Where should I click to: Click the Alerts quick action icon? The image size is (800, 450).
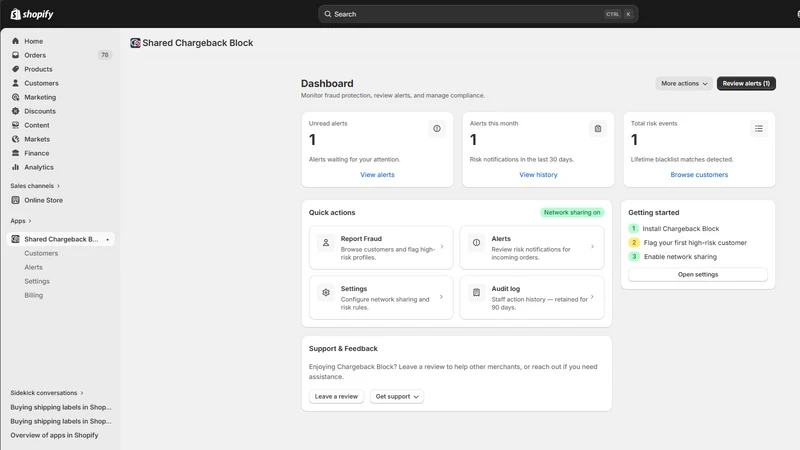[x=476, y=243]
